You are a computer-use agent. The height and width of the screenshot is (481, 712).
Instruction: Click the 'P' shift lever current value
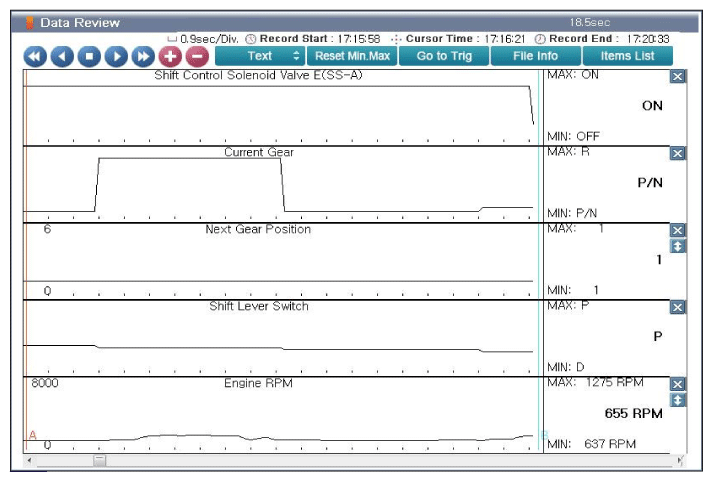click(658, 337)
